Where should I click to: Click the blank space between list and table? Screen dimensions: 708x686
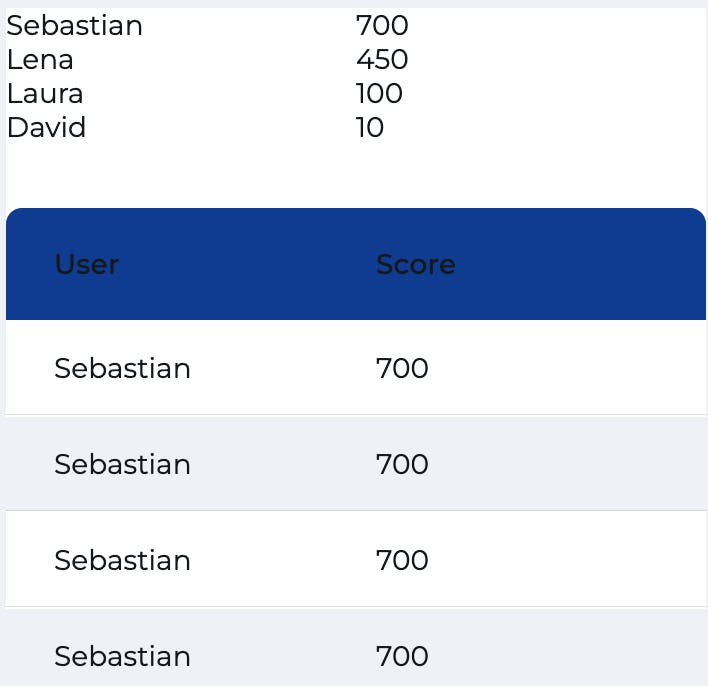point(350,176)
